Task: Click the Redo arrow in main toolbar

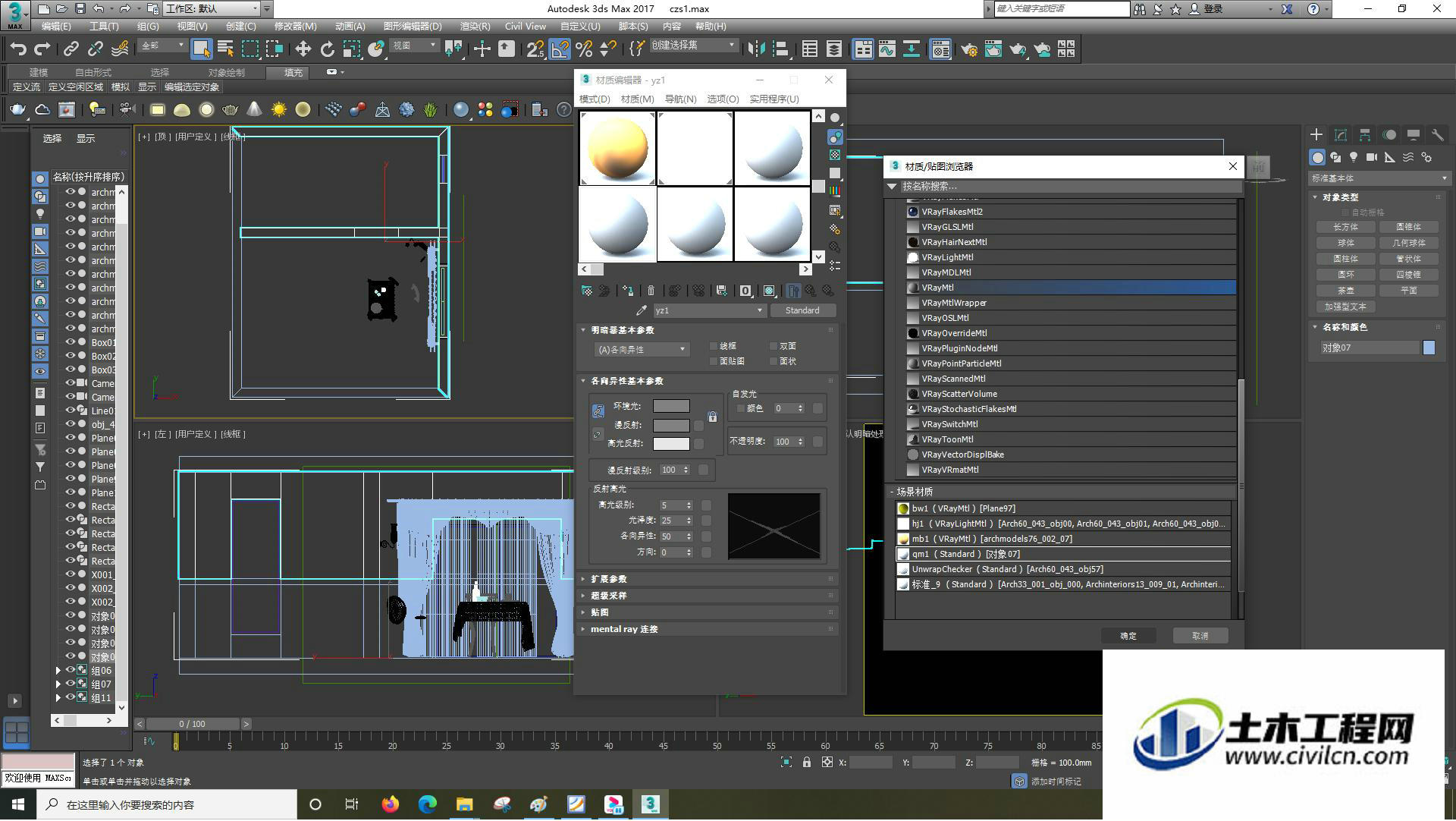Action: tap(42, 49)
